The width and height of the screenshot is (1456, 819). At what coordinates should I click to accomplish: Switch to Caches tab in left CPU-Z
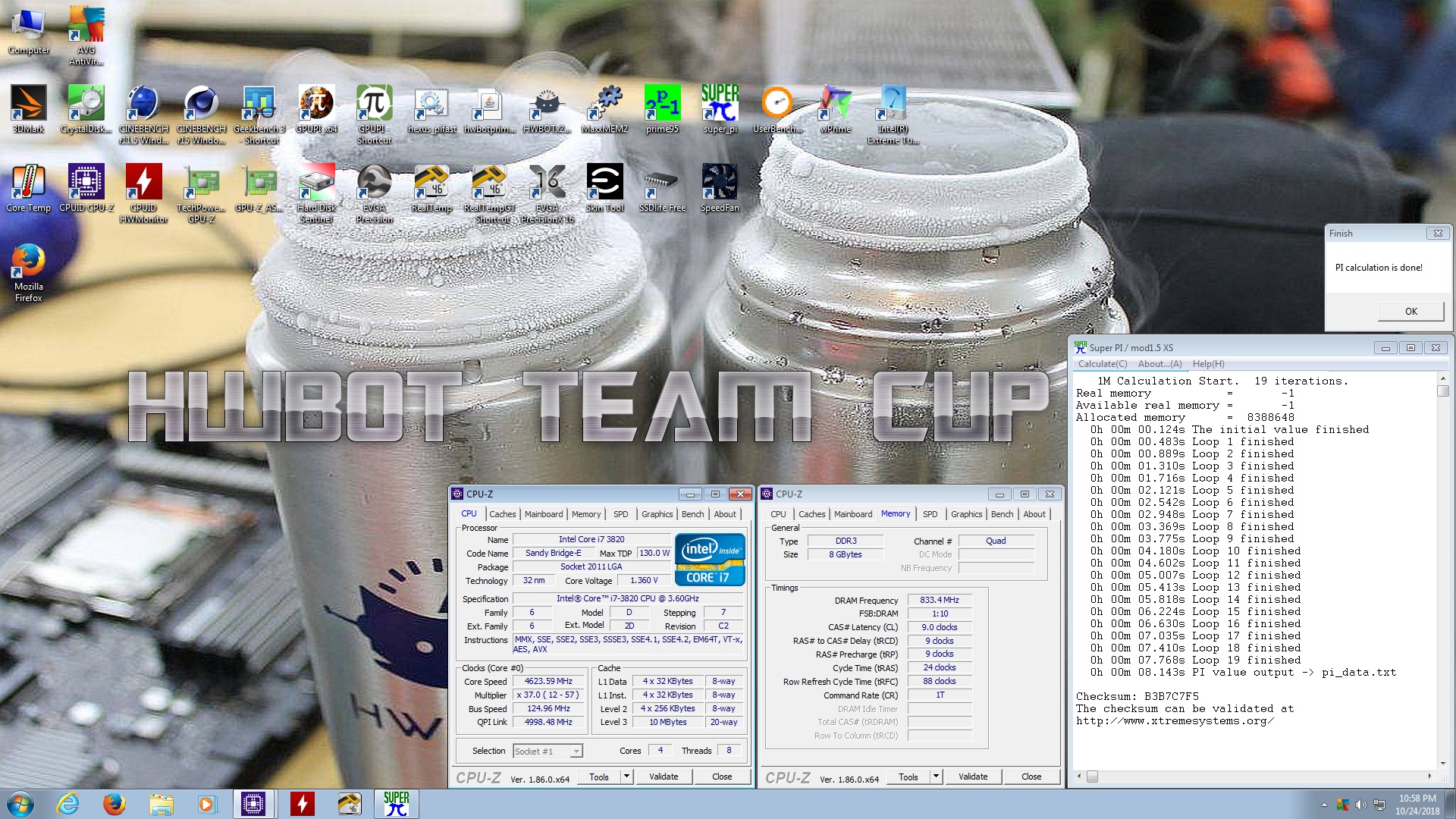click(x=502, y=514)
